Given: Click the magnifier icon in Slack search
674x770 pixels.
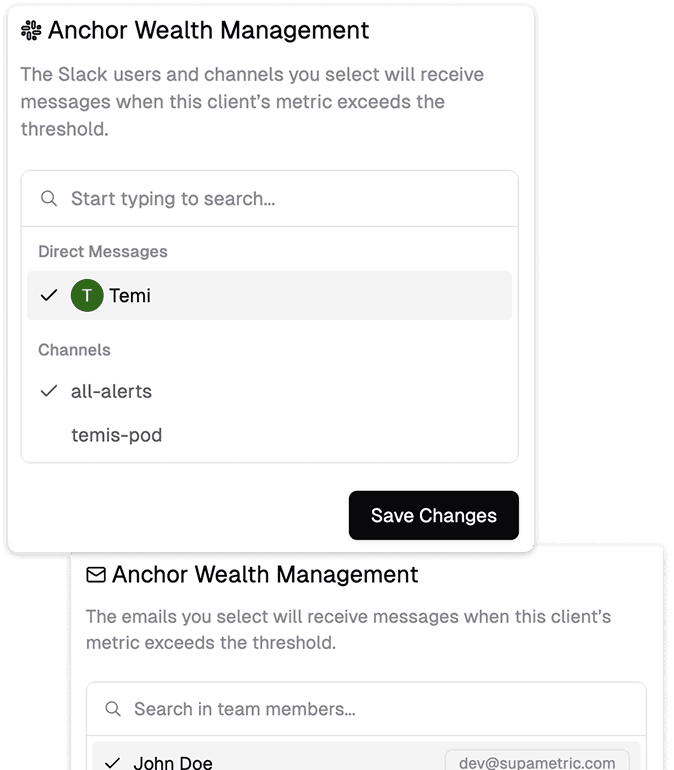Looking at the screenshot, I should point(49,199).
